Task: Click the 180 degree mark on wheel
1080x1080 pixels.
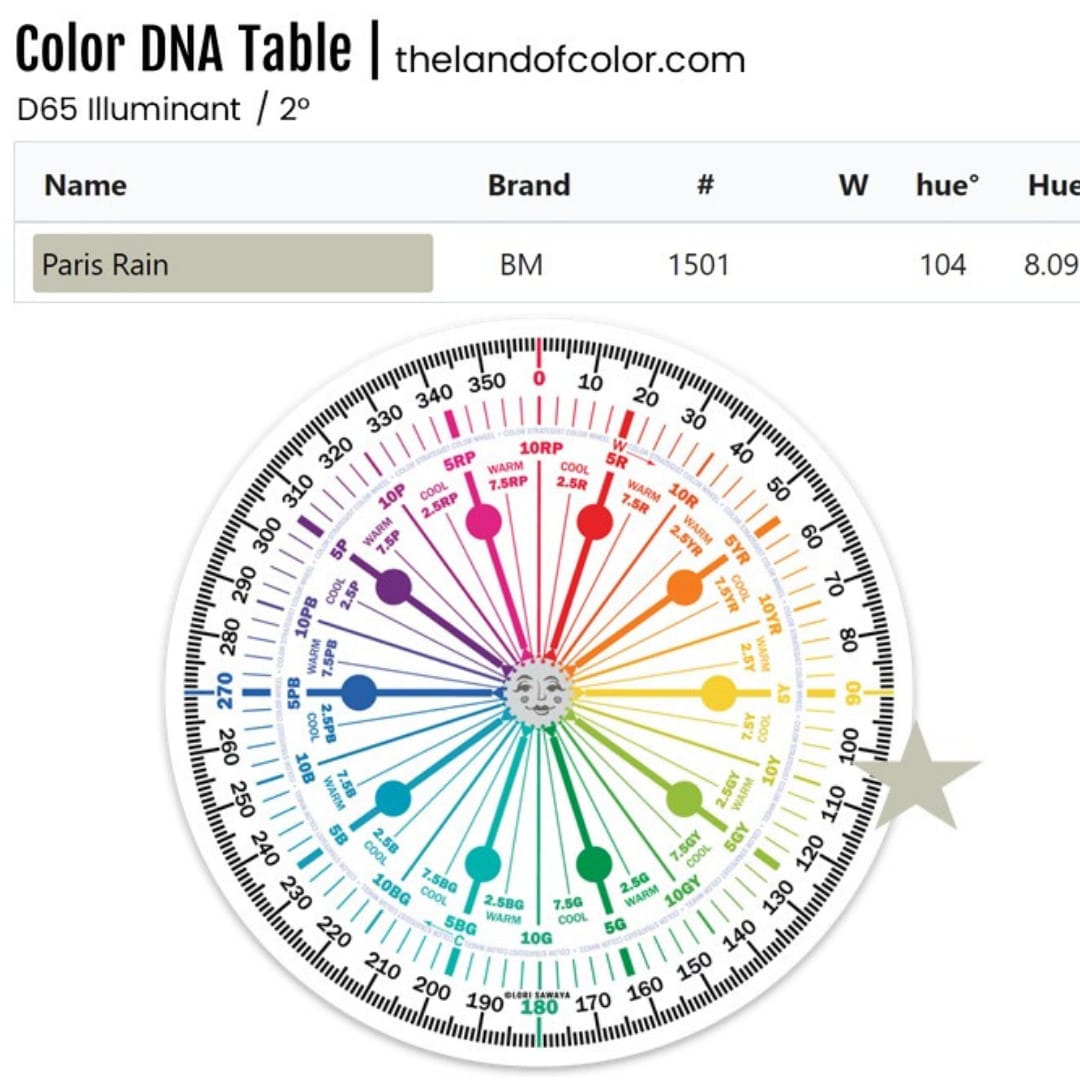Action: 539,1006
